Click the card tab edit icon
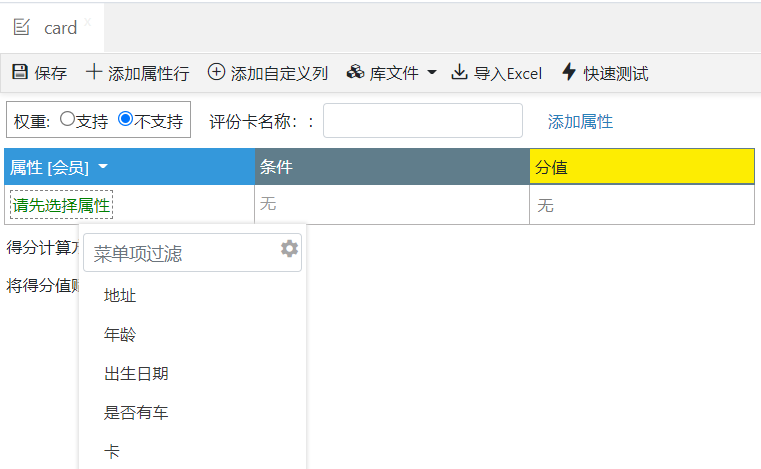Image resolution: width=761 pixels, height=469 pixels. click(x=22, y=27)
